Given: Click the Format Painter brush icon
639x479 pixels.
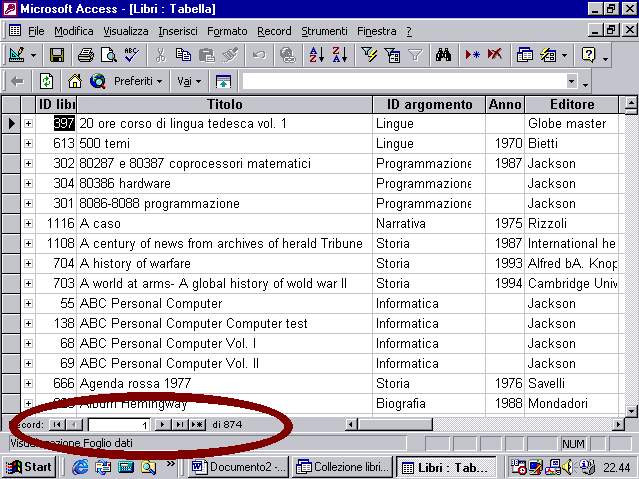Looking at the screenshot, I should click(230, 55).
